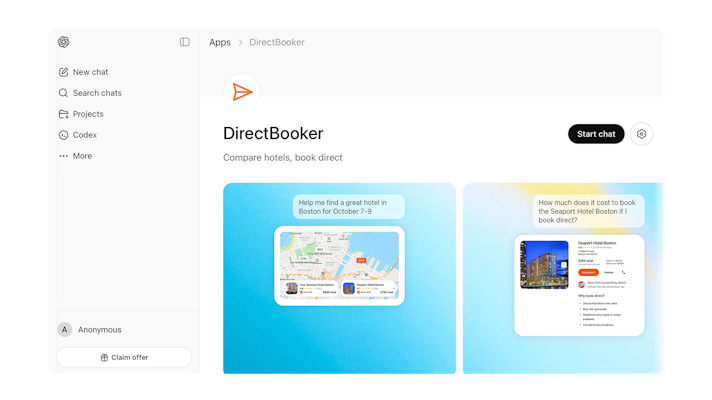Click the 'Compare hotels, book direct' text
Image resolution: width=712 pixels, height=400 pixels.
282,158
